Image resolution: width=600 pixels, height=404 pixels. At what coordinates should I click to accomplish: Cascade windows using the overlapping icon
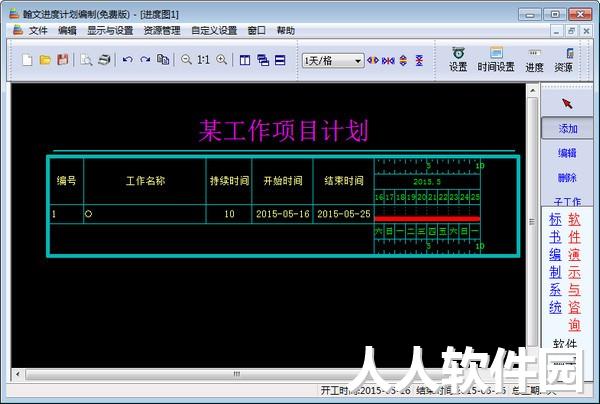pos(263,60)
